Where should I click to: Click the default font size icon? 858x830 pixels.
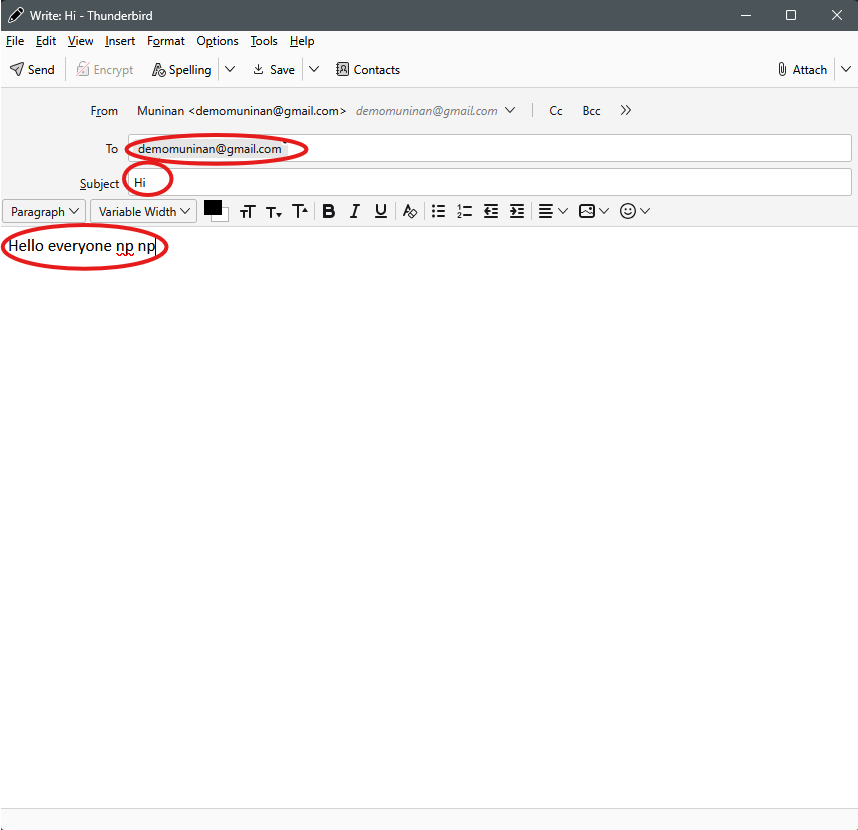click(x=247, y=212)
